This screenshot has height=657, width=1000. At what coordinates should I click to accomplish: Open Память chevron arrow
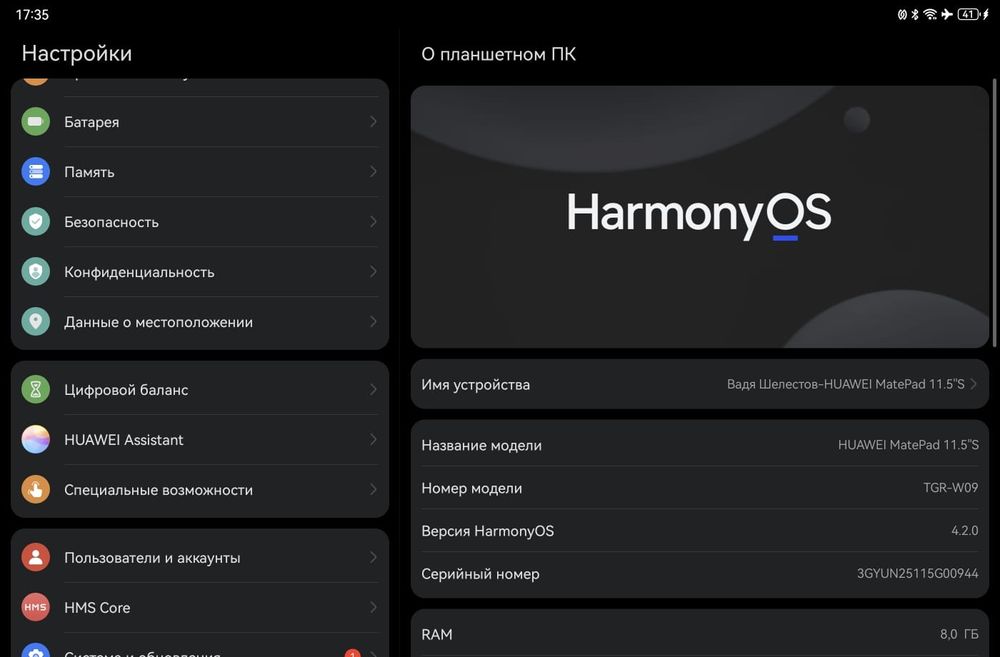tap(373, 172)
